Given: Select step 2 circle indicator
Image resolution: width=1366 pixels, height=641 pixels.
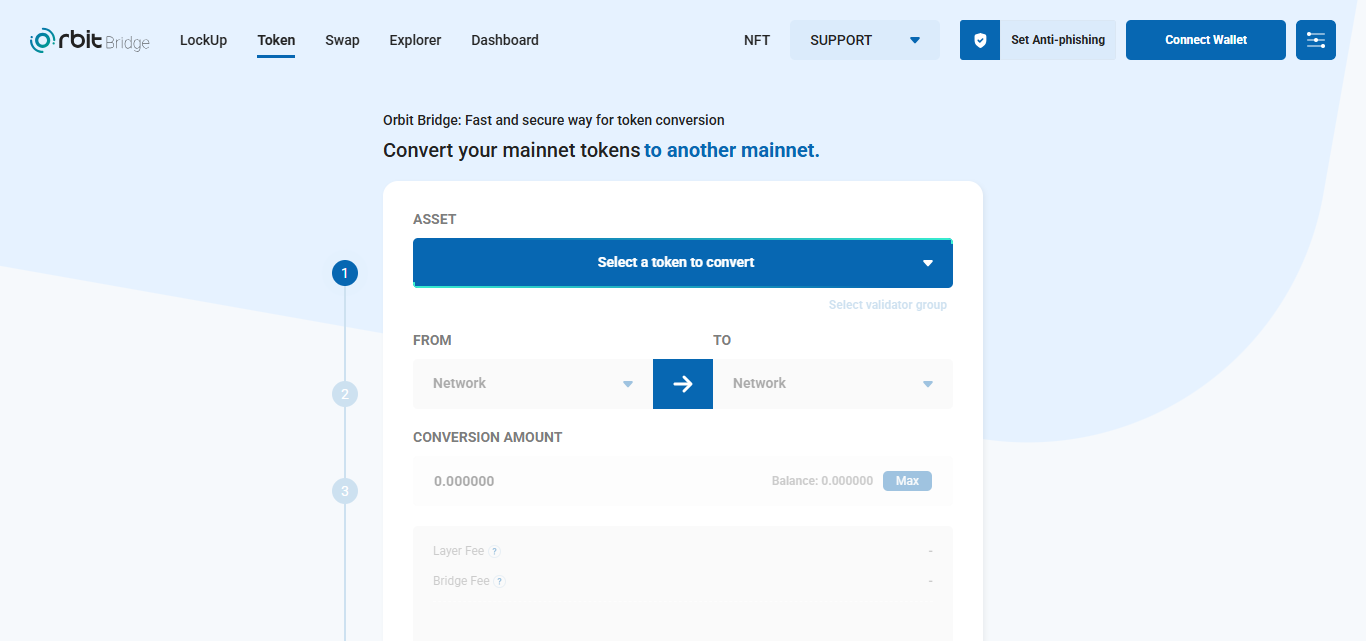Looking at the screenshot, I should click(x=345, y=394).
